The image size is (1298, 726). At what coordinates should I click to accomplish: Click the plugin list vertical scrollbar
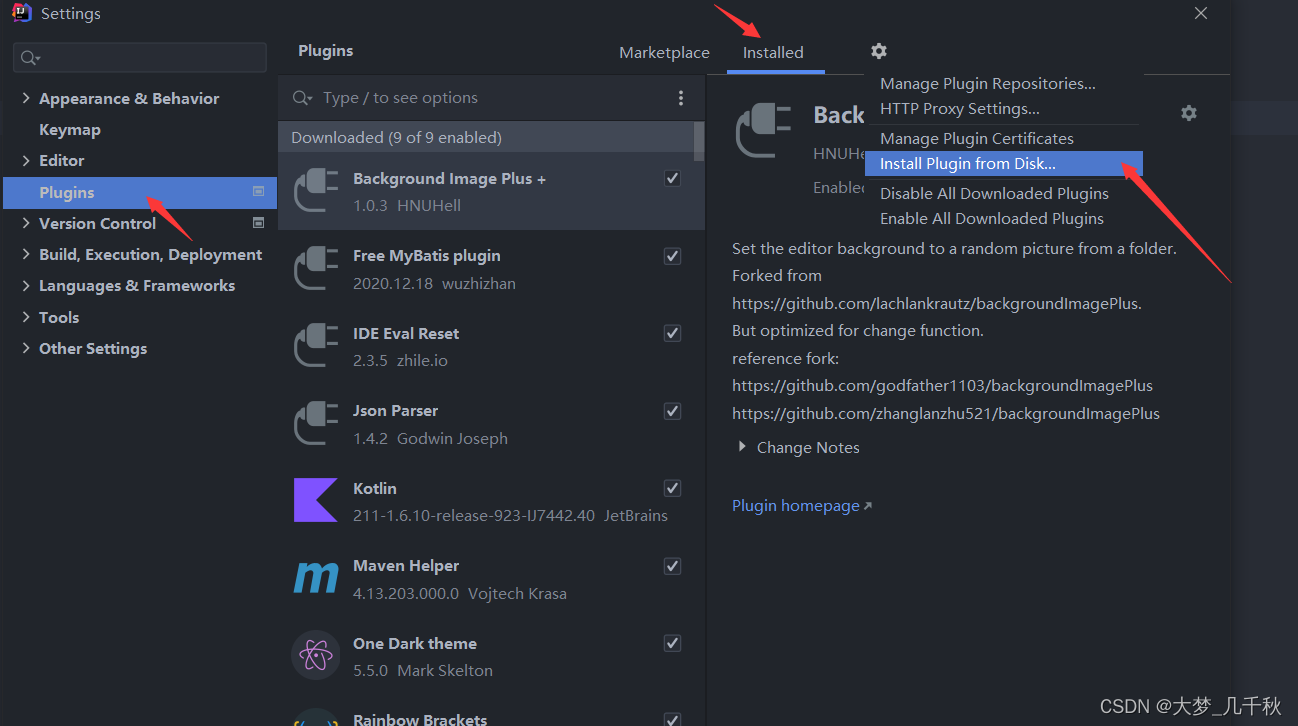(x=699, y=140)
